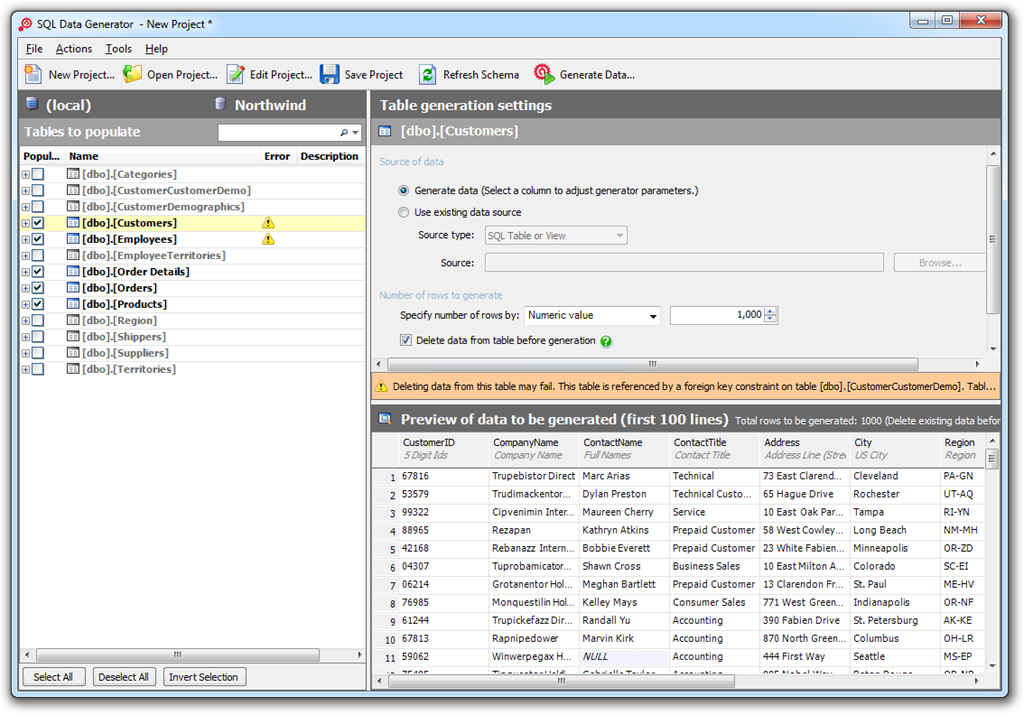Check the box for the [dbo].[Categories] table

(38, 174)
